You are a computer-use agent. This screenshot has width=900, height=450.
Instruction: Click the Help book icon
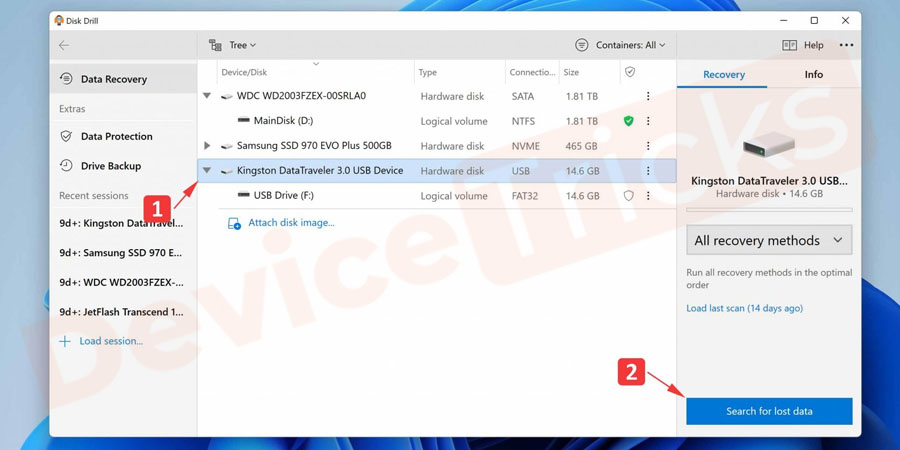(x=789, y=45)
